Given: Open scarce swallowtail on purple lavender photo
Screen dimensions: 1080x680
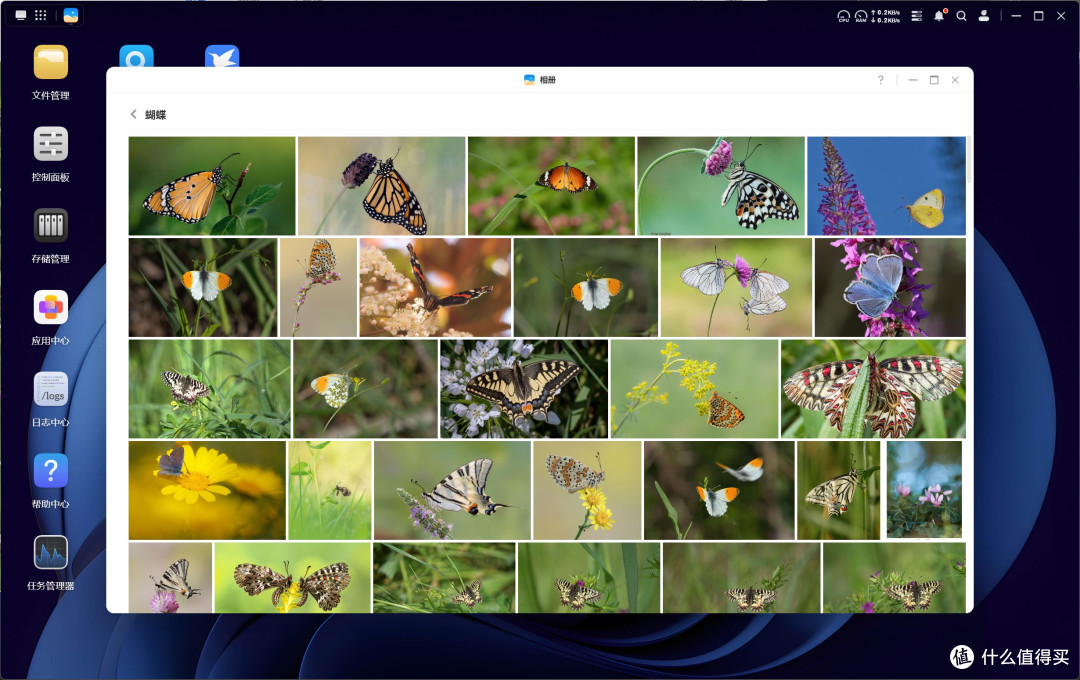Looking at the screenshot, I should pyautogui.click(x=453, y=490).
